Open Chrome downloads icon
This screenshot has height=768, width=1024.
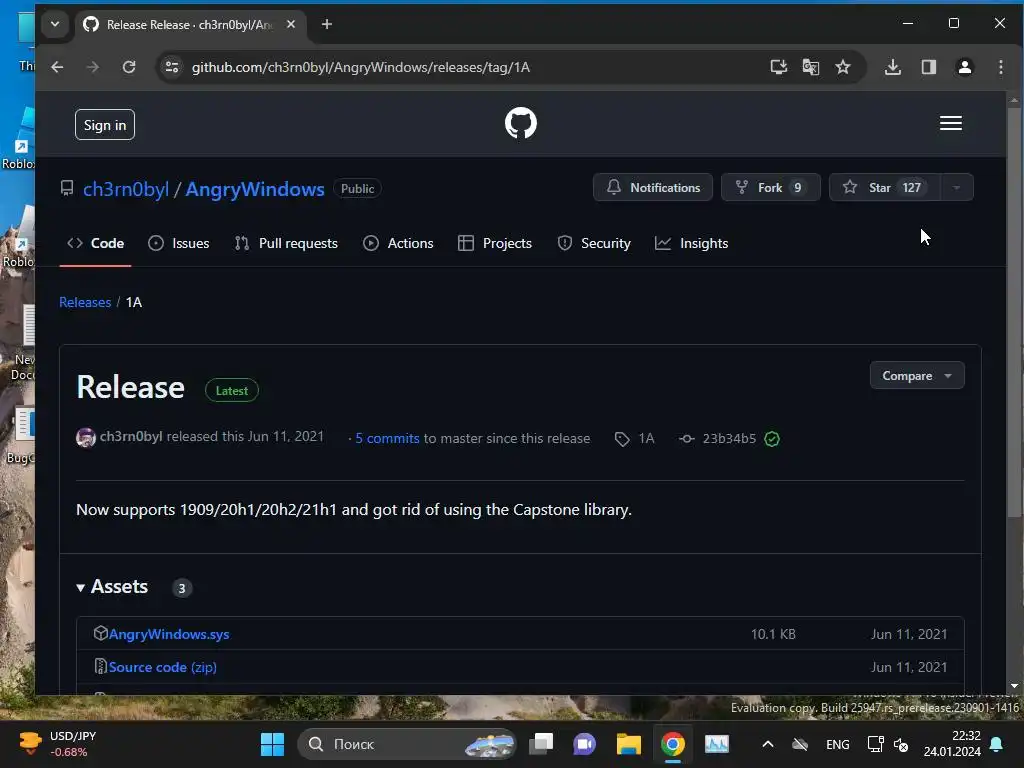[x=893, y=67]
